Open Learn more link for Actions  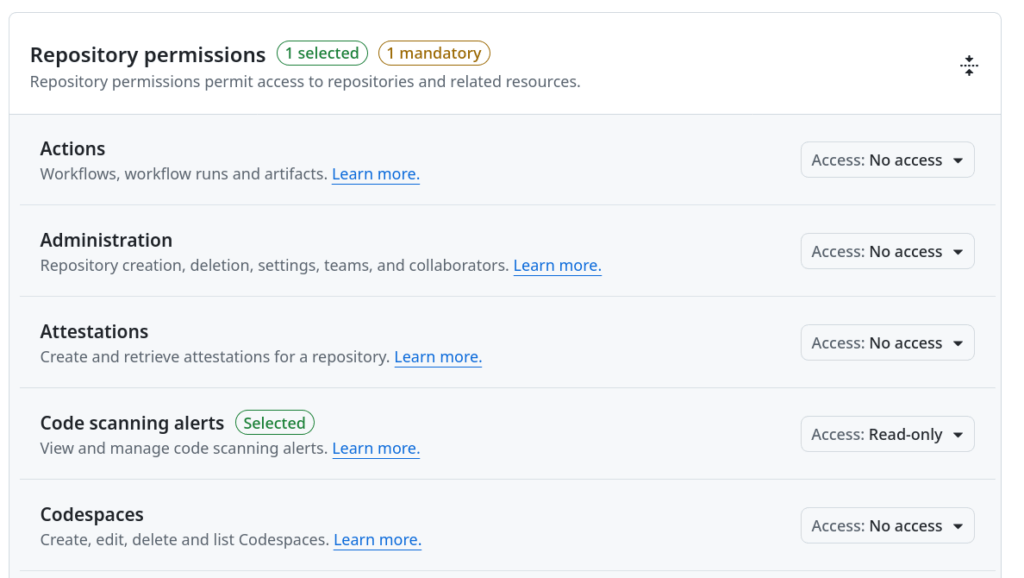376,174
